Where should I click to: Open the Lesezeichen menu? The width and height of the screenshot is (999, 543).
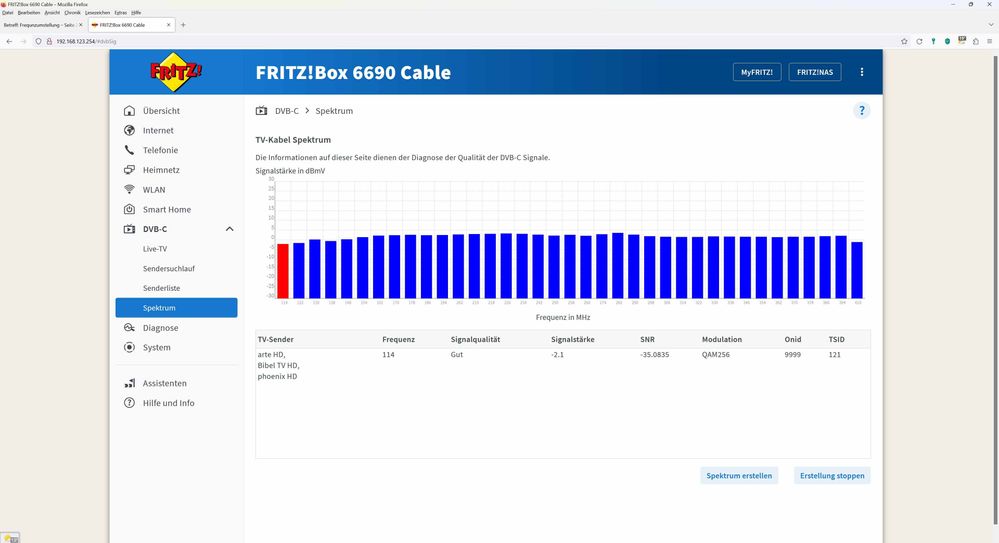97,13
